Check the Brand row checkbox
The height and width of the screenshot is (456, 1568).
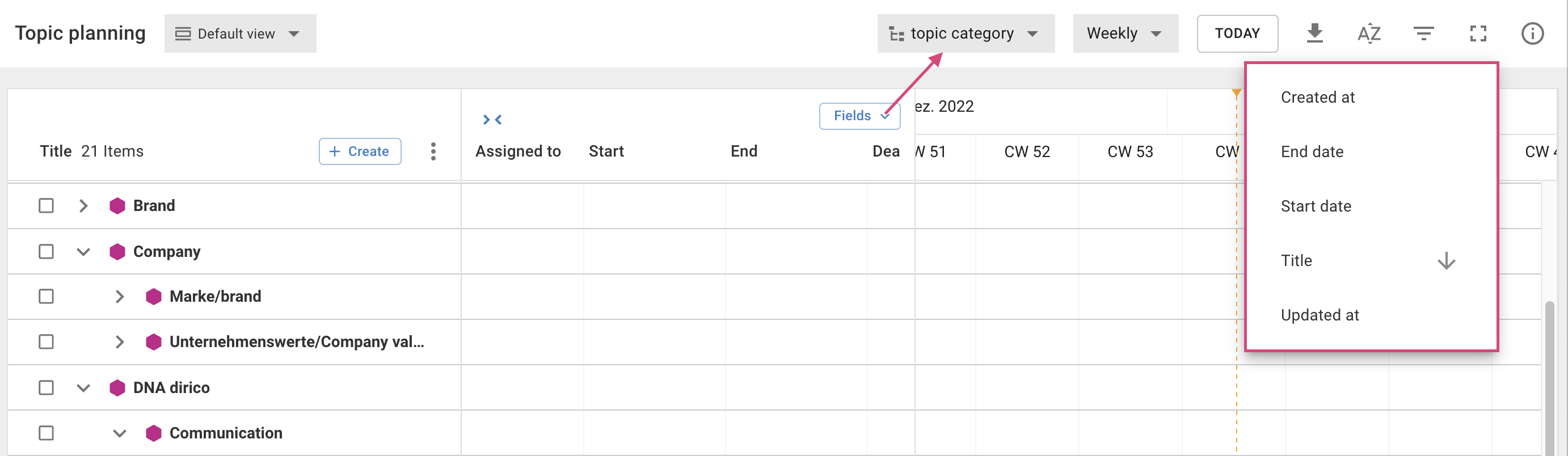[x=47, y=206]
